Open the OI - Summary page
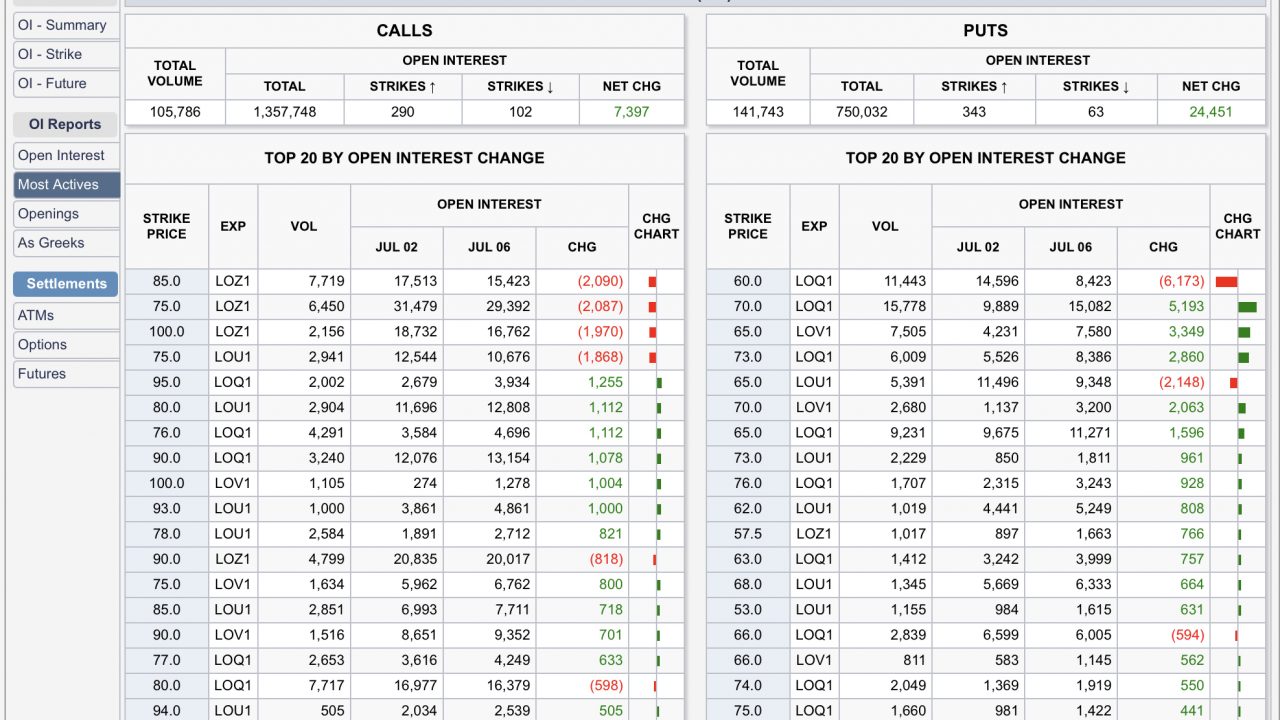The width and height of the screenshot is (1280, 720). pyautogui.click(x=62, y=25)
